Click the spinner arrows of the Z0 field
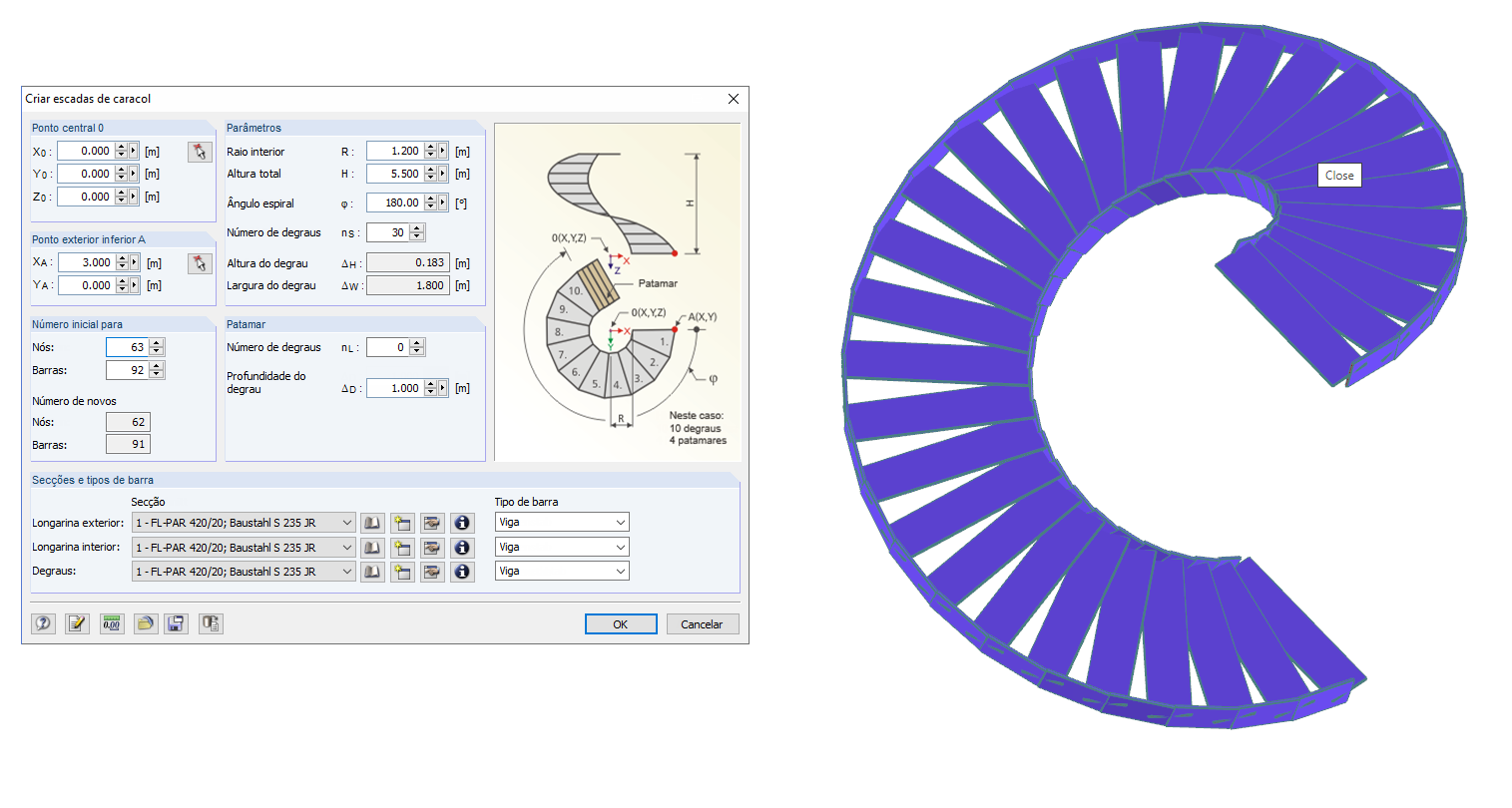The height and width of the screenshot is (808, 1512). [121, 197]
